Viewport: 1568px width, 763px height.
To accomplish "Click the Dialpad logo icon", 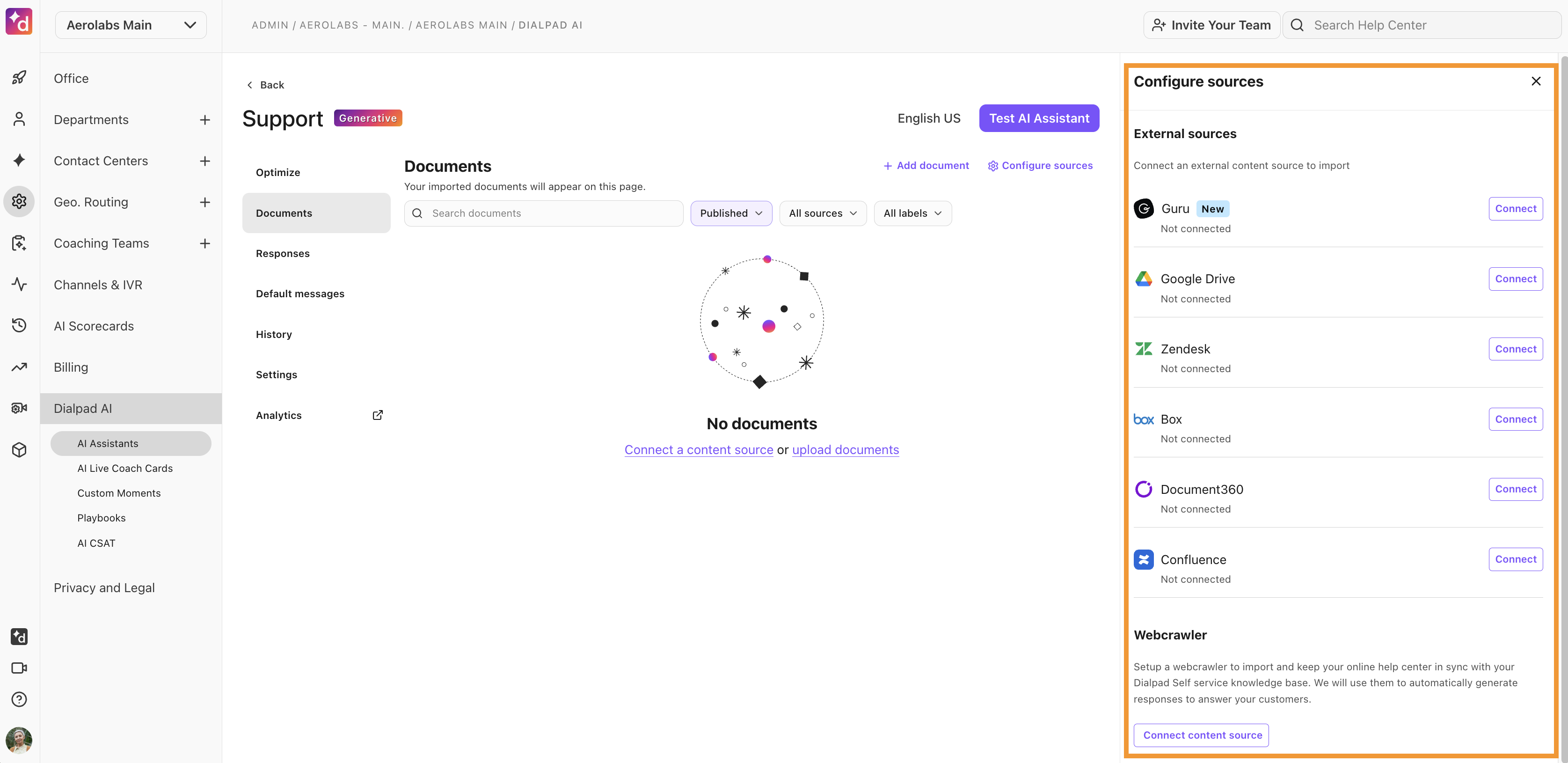I will (19, 22).
